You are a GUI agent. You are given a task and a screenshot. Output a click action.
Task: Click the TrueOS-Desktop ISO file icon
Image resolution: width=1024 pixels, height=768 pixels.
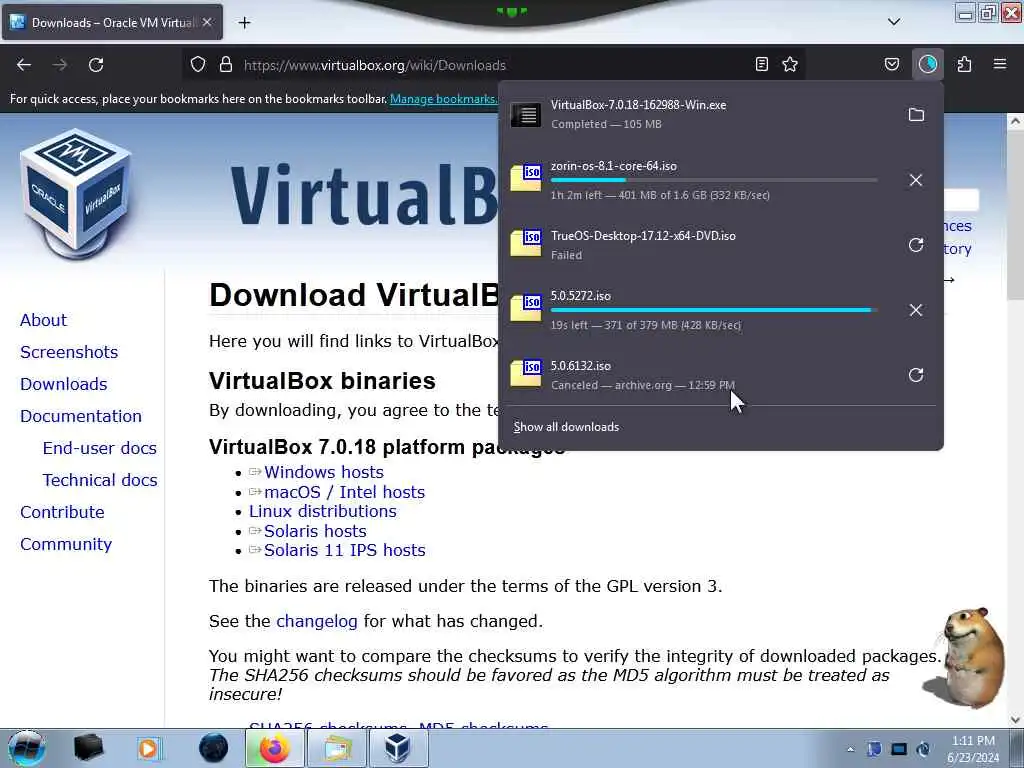526,243
